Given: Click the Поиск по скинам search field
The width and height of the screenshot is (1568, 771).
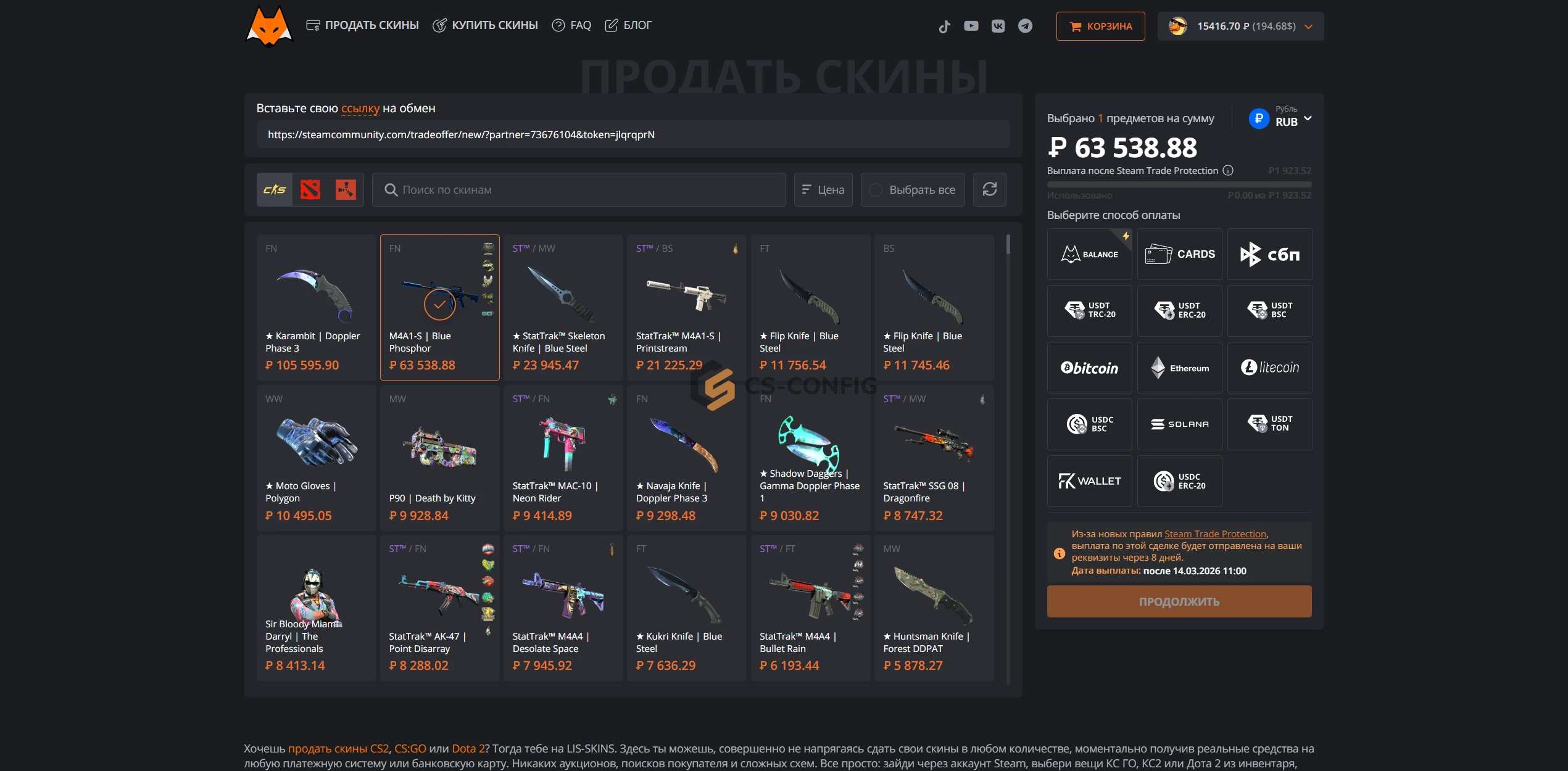Looking at the screenshot, I should [x=578, y=189].
